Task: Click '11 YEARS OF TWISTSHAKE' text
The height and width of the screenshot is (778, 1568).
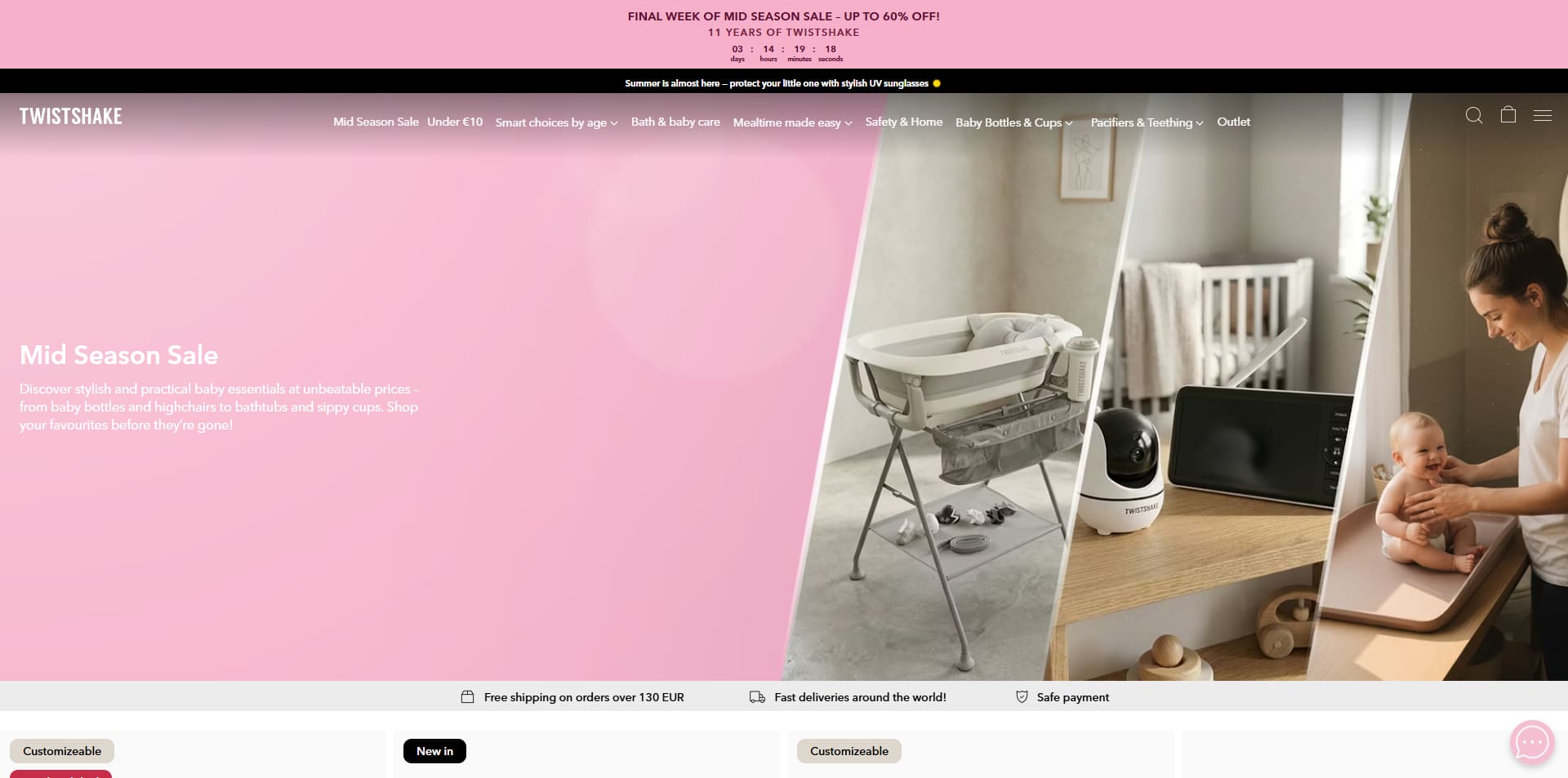Action: point(784,33)
